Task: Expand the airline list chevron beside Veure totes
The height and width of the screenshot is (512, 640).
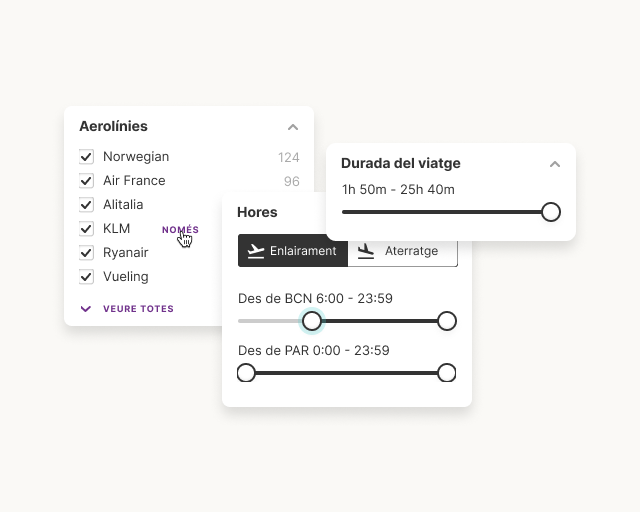Action: click(86, 309)
